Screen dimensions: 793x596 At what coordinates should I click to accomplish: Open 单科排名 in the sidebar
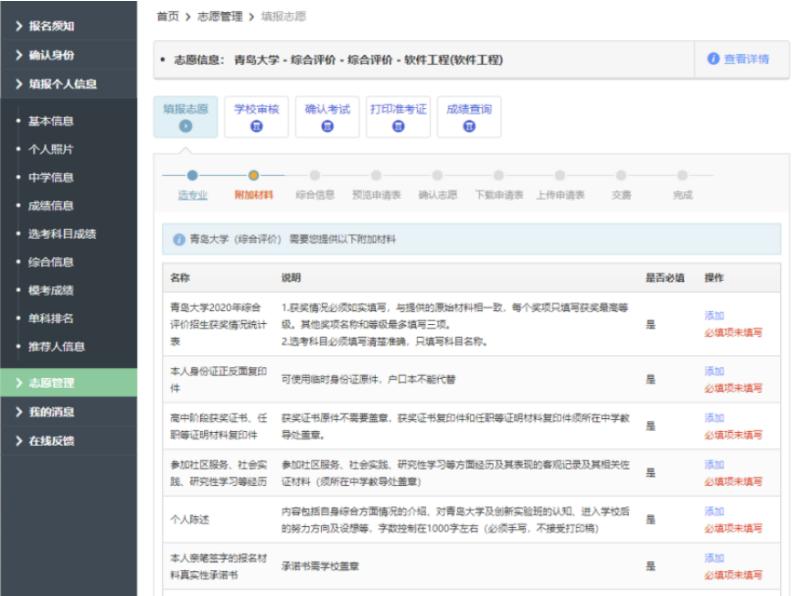click(x=51, y=318)
